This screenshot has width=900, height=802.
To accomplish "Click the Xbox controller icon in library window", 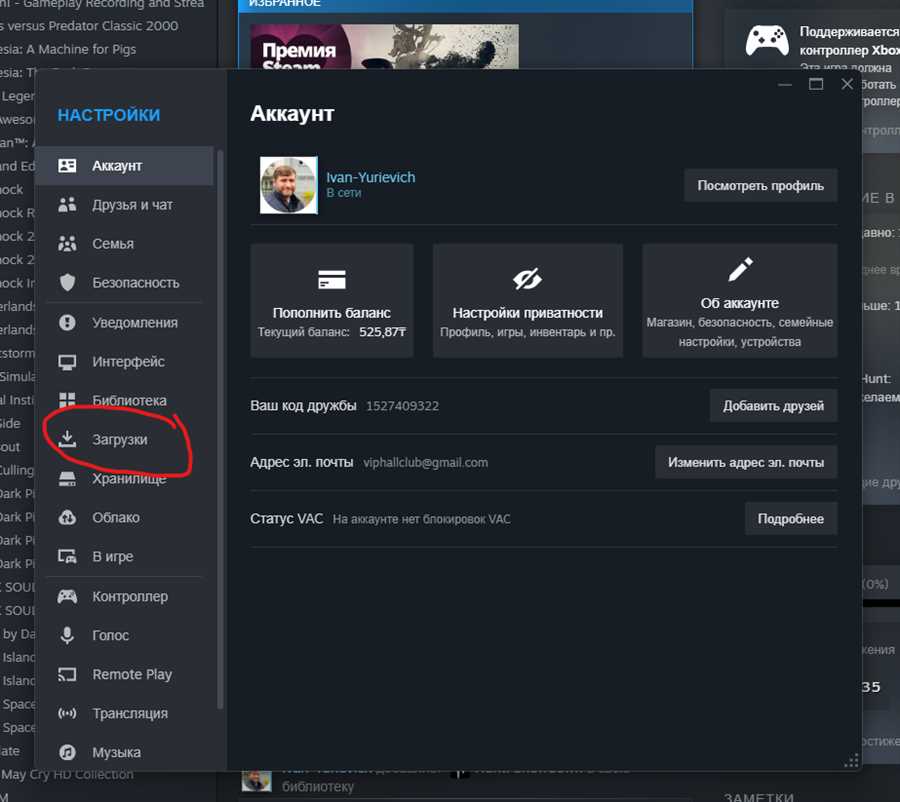I will [x=767, y=40].
